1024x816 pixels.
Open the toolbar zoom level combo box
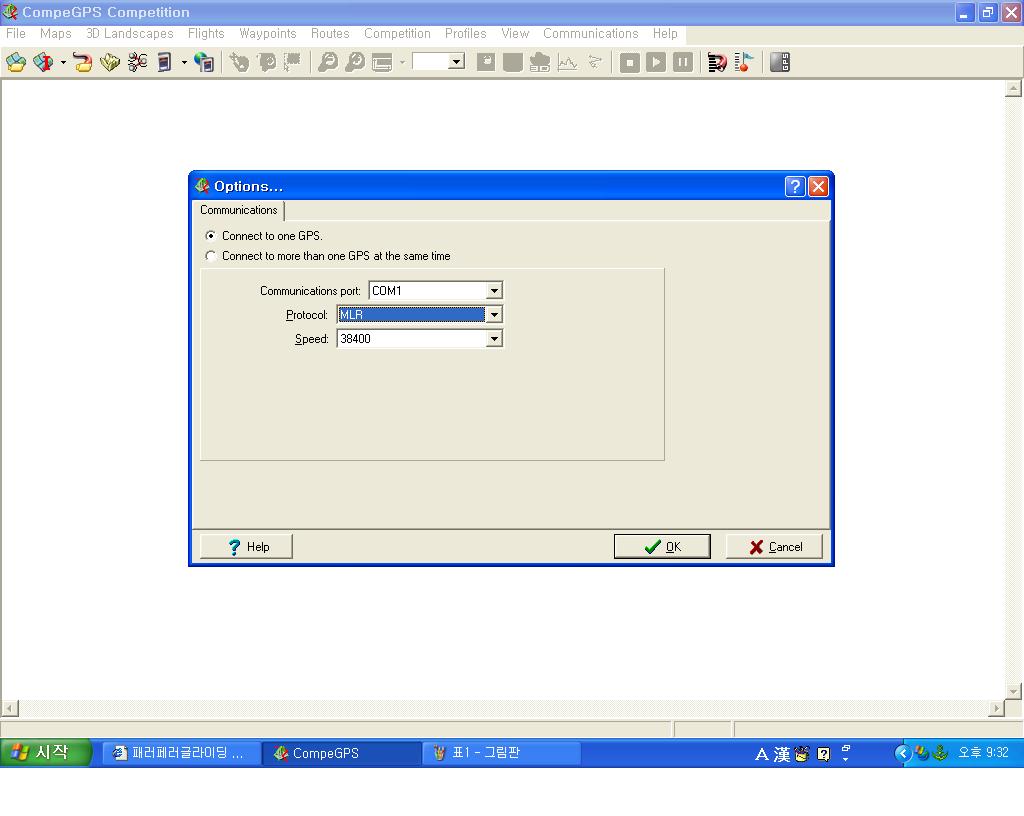point(439,62)
